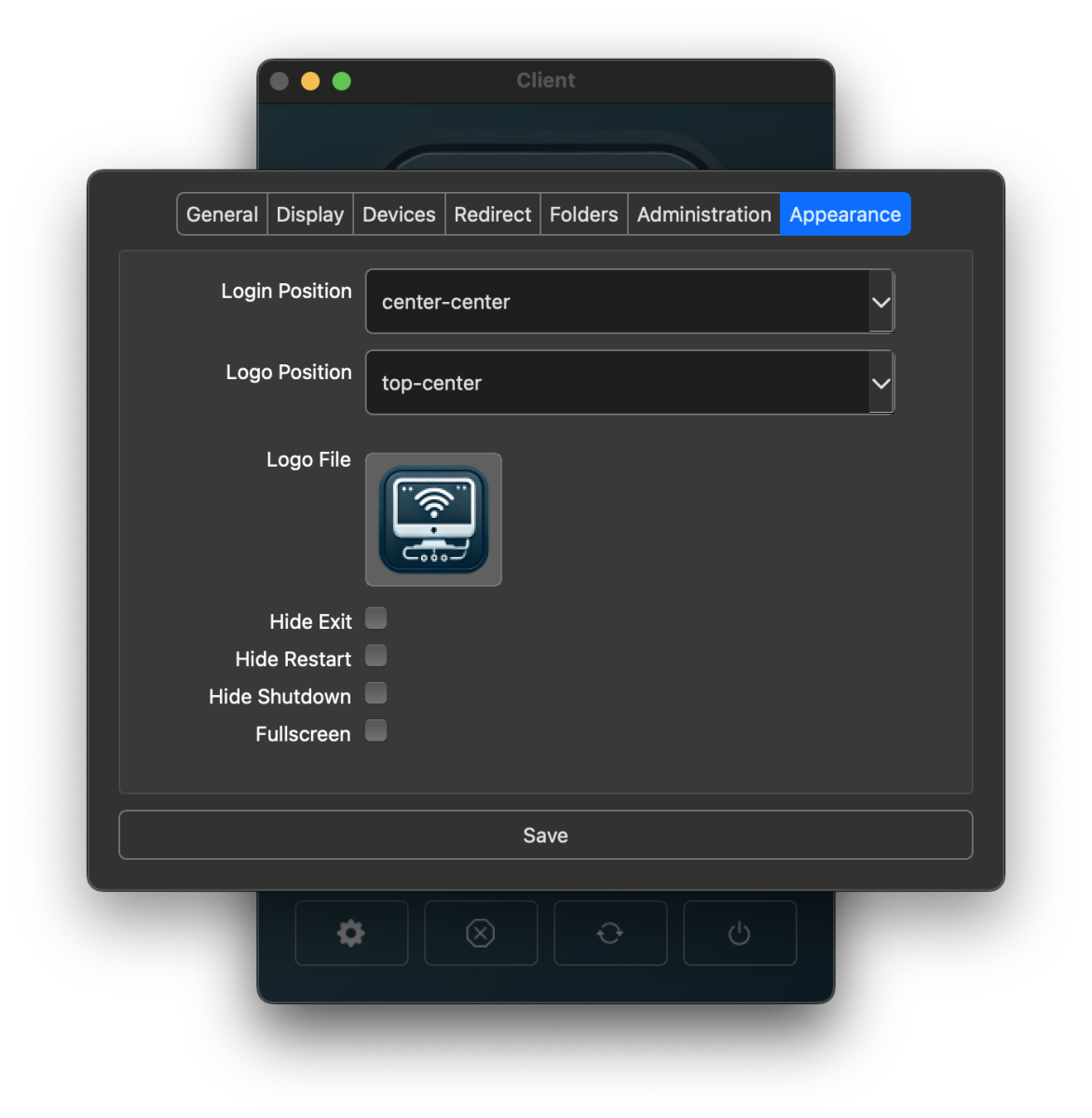
Task: Click the chevron arrow beside center-center
Action: coord(880,302)
